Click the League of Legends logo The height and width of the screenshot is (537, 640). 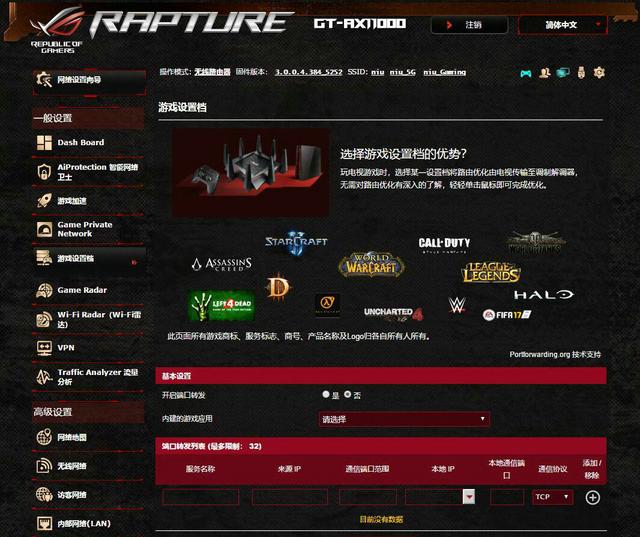491,273
